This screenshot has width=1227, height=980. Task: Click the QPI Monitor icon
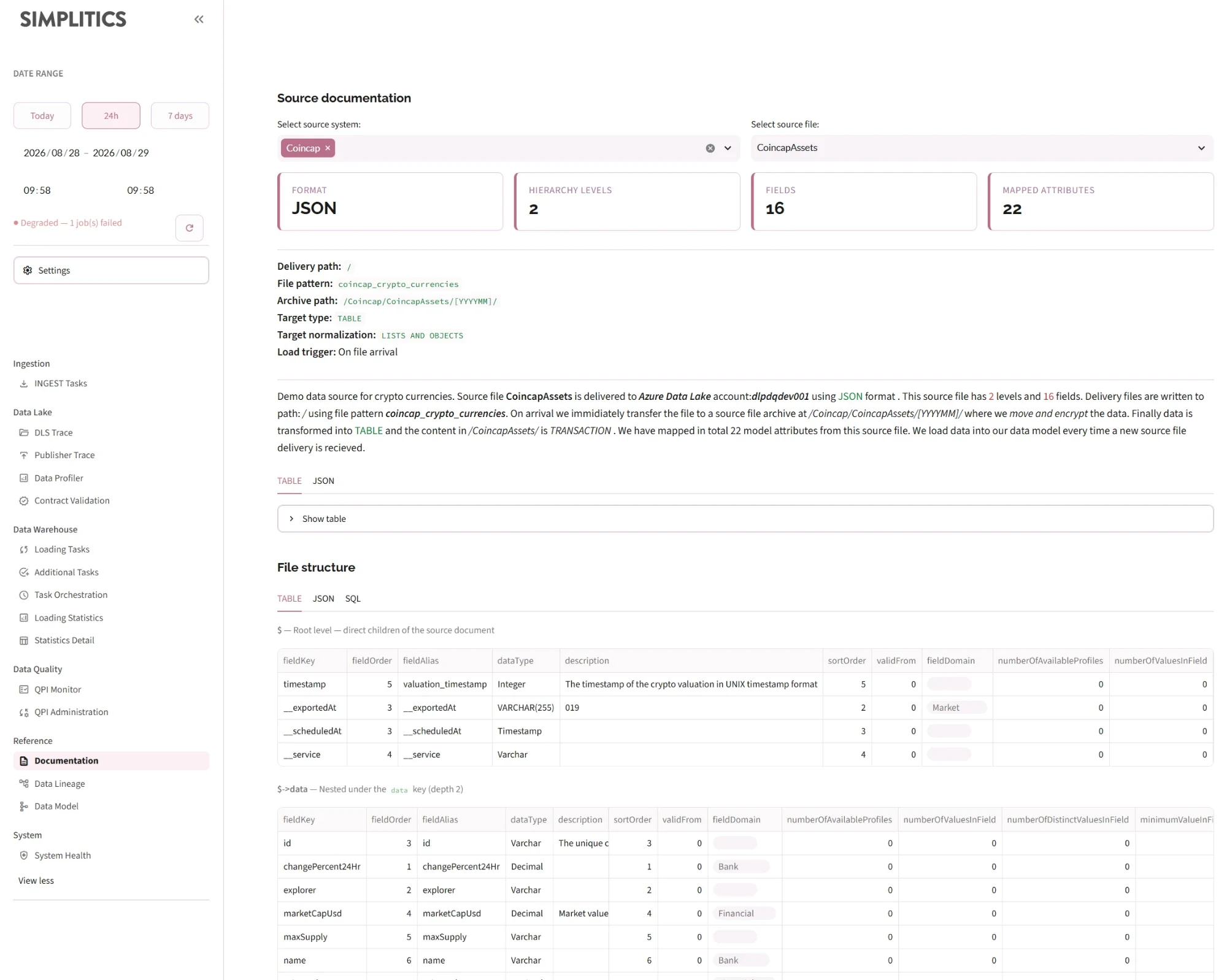24,689
